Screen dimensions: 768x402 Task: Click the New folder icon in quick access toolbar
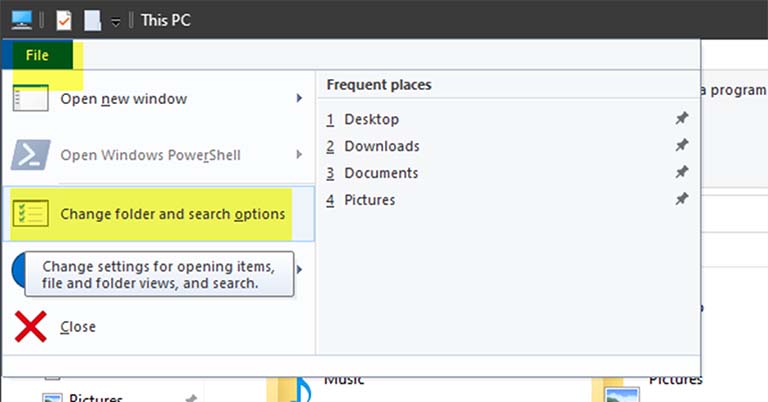point(92,19)
